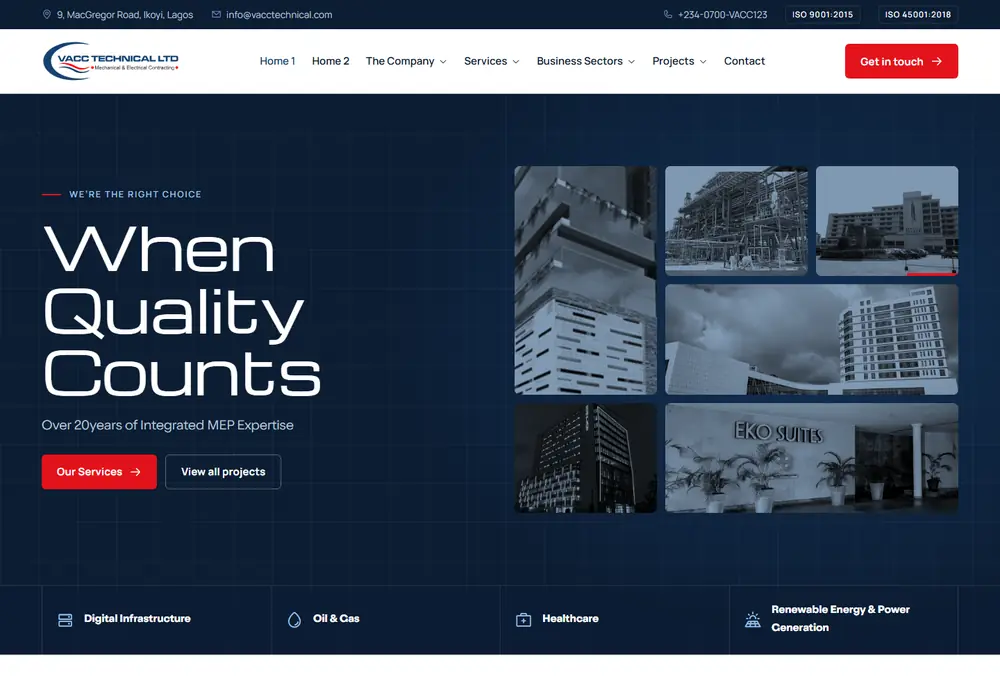This screenshot has width=1000, height=688.
Task: Go to the Contact page
Action: [x=744, y=61]
